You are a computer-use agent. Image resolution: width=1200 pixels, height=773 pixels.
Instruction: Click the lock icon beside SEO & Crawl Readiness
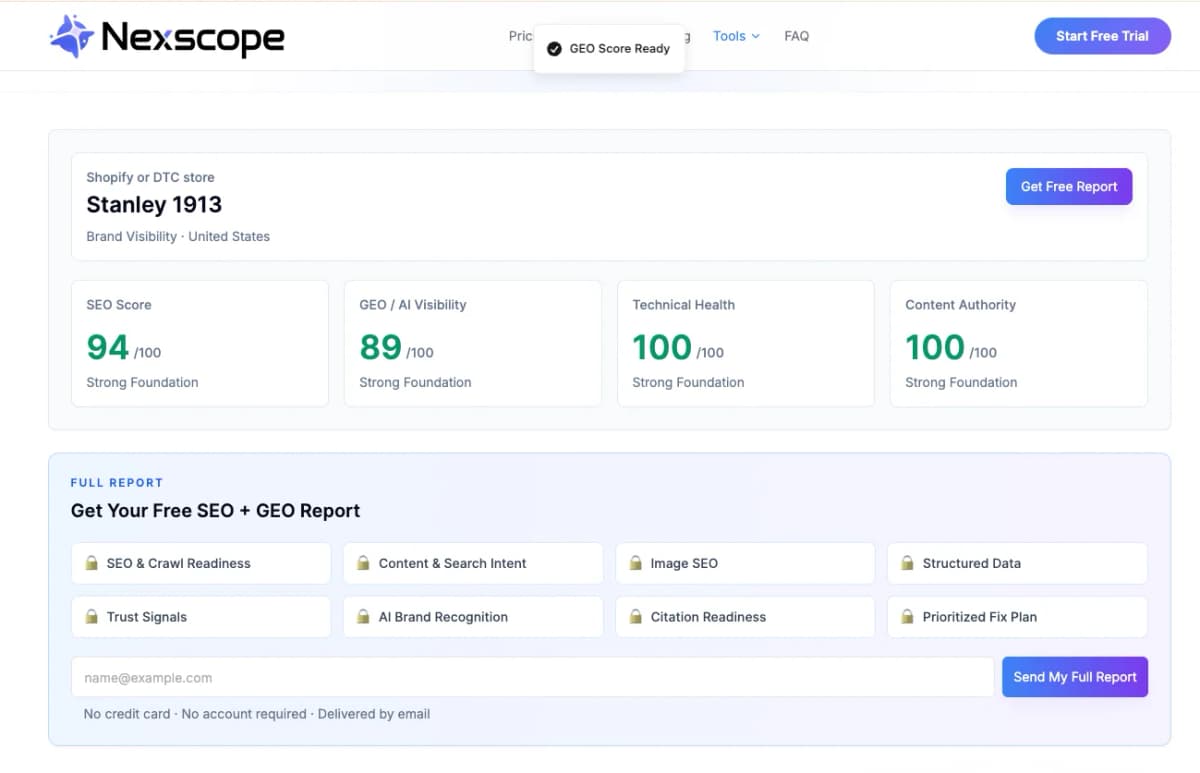click(x=91, y=563)
